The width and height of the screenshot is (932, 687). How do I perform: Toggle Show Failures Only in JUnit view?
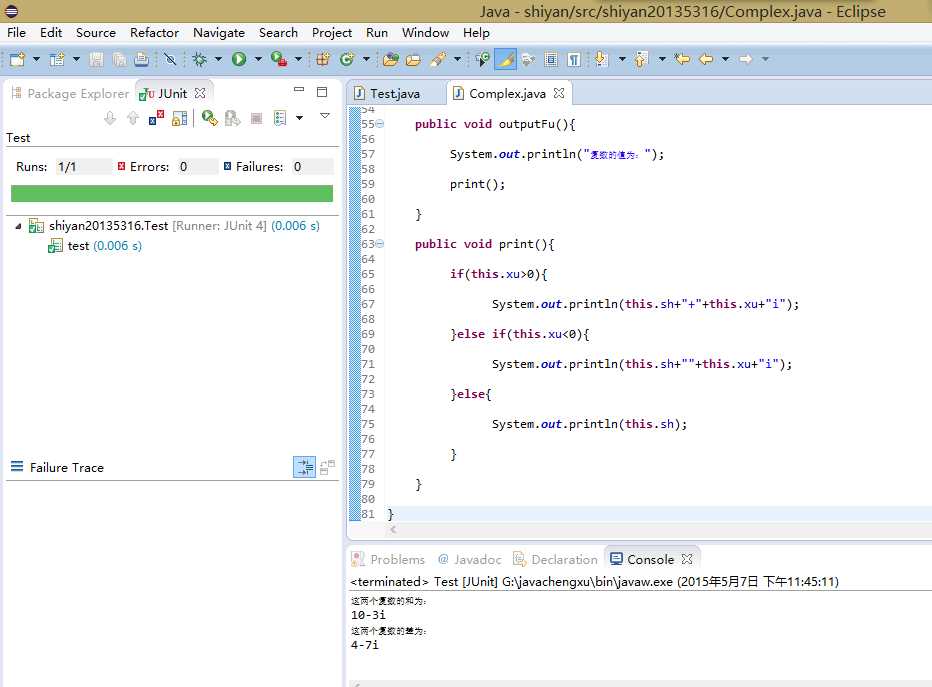click(157, 118)
